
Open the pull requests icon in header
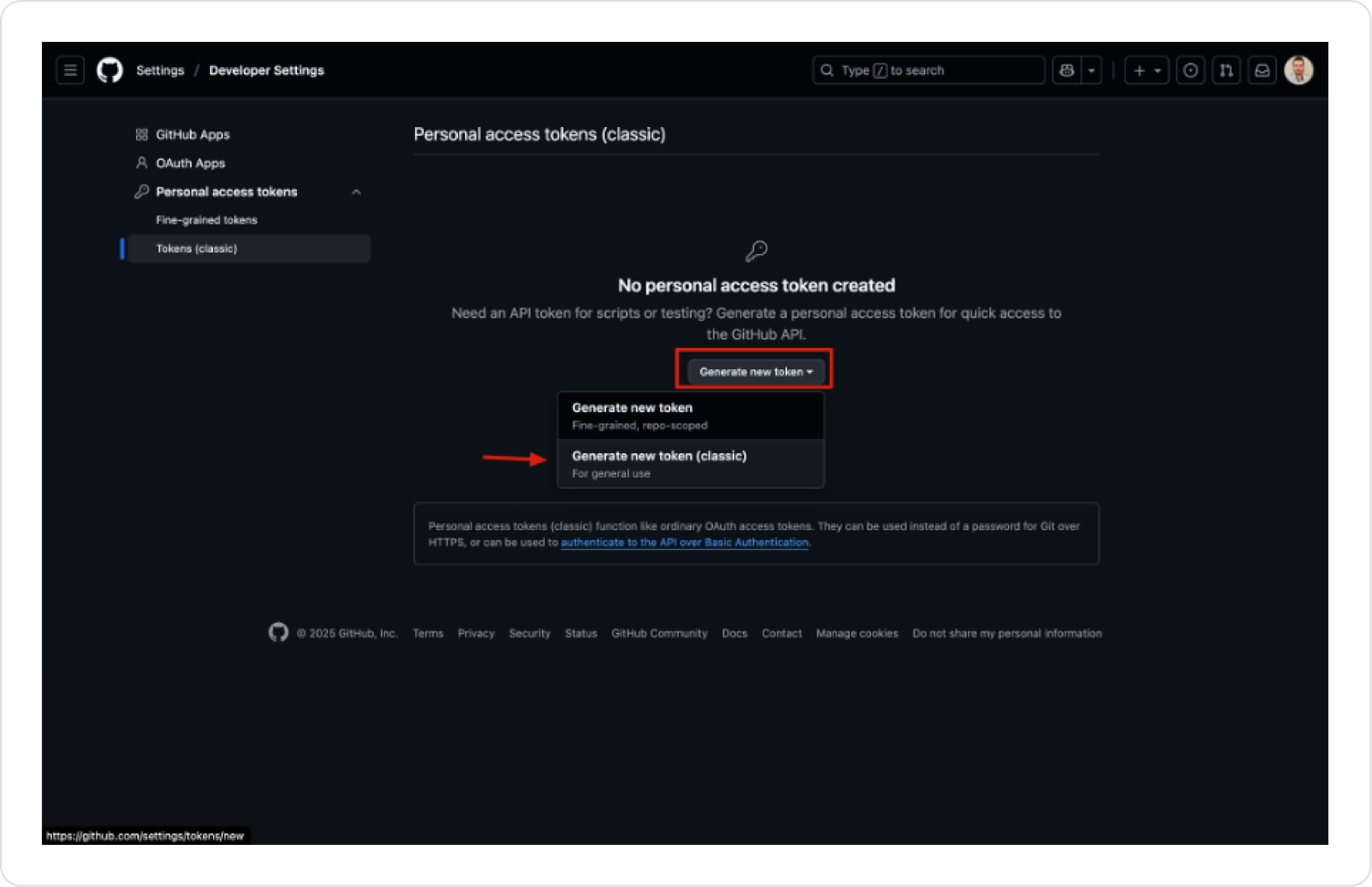tap(1226, 70)
